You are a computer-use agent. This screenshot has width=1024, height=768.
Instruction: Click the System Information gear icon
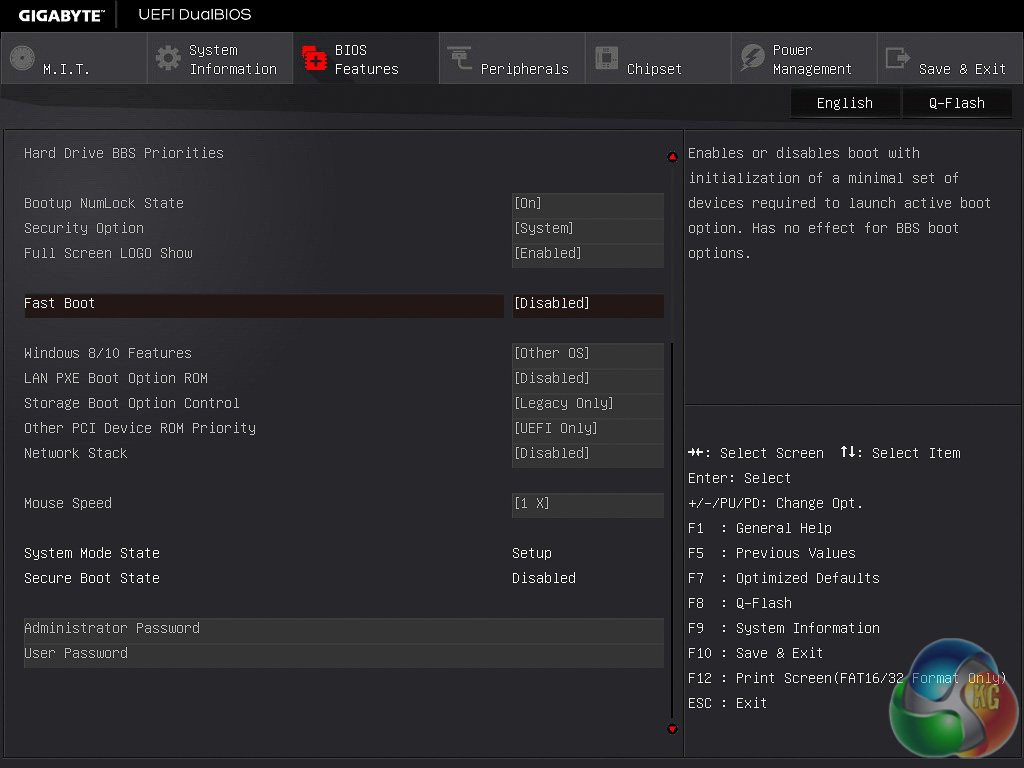pos(168,58)
